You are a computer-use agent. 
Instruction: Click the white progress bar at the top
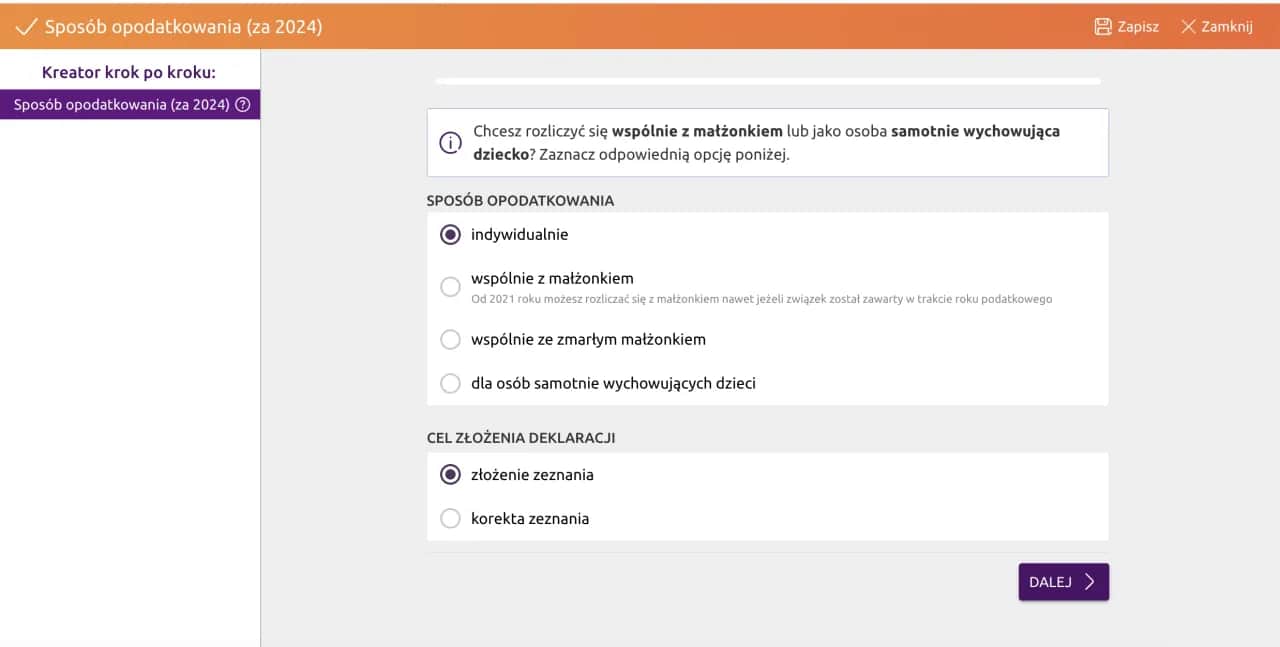coord(767,81)
